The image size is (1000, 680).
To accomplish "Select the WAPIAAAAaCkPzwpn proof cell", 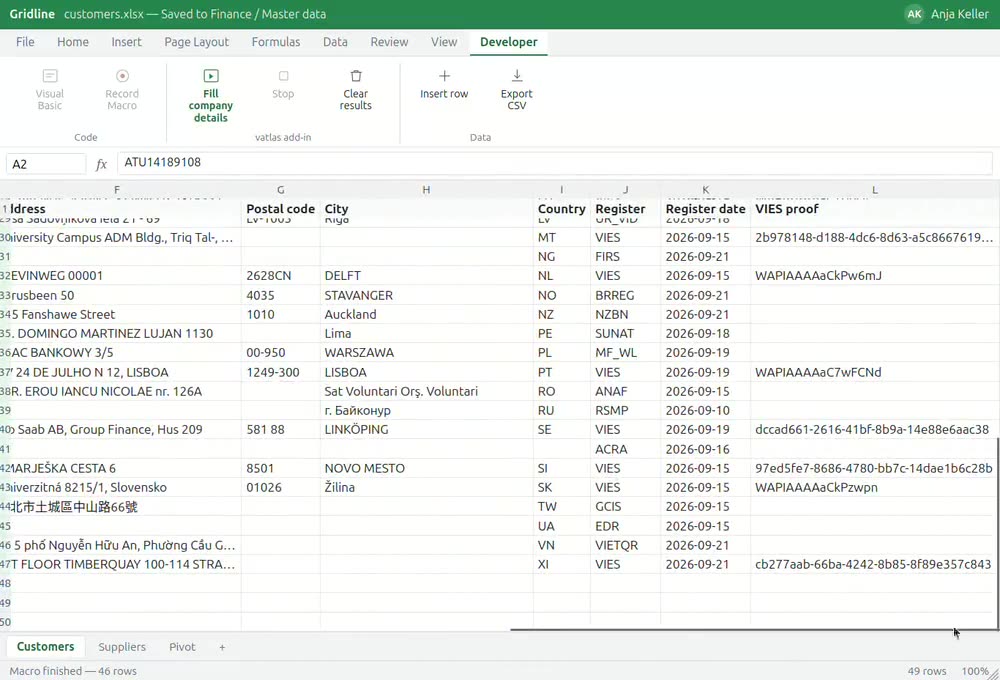I will (874, 487).
